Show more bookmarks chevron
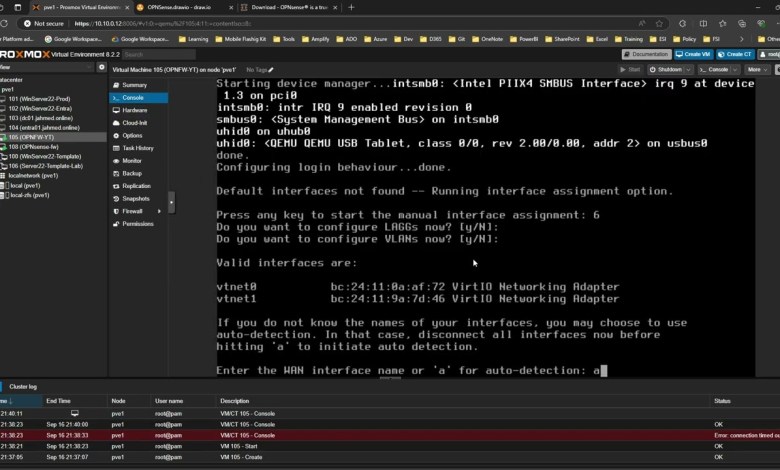This screenshot has height=470, width=780. coord(742,39)
